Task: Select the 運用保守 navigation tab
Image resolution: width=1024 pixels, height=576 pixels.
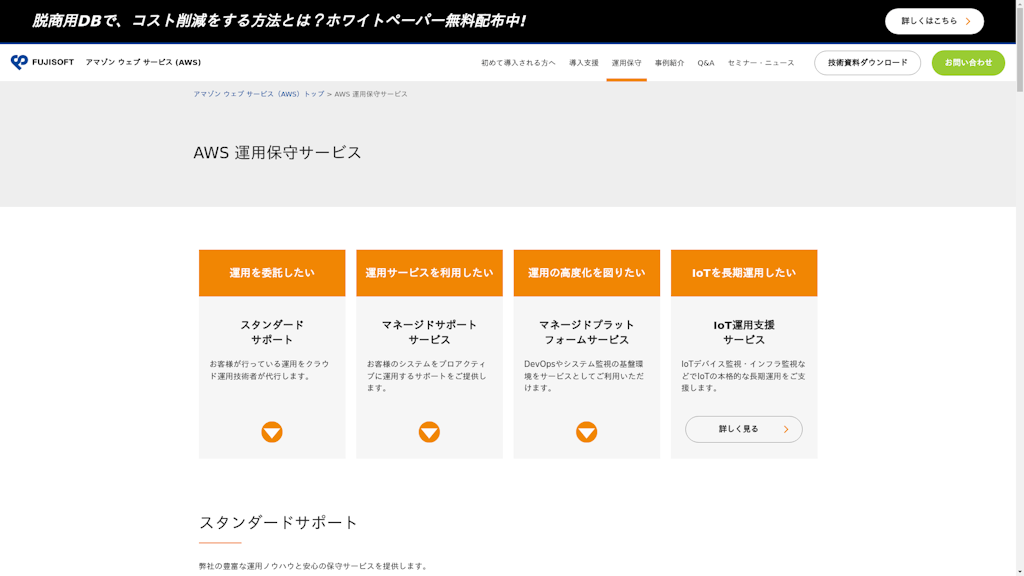Action: pyautogui.click(x=626, y=63)
